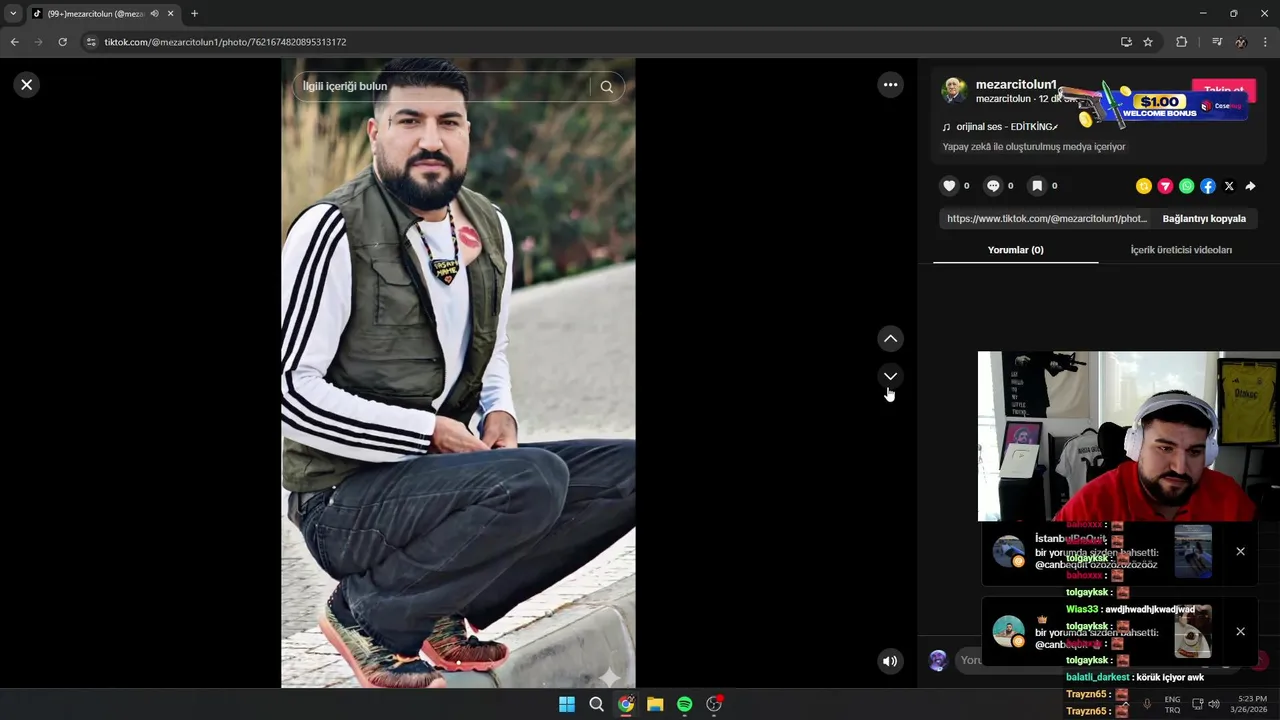The height and width of the screenshot is (720, 1280).
Task: Repost using the yellow repost icon
Action: click(x=1144, y=186)
